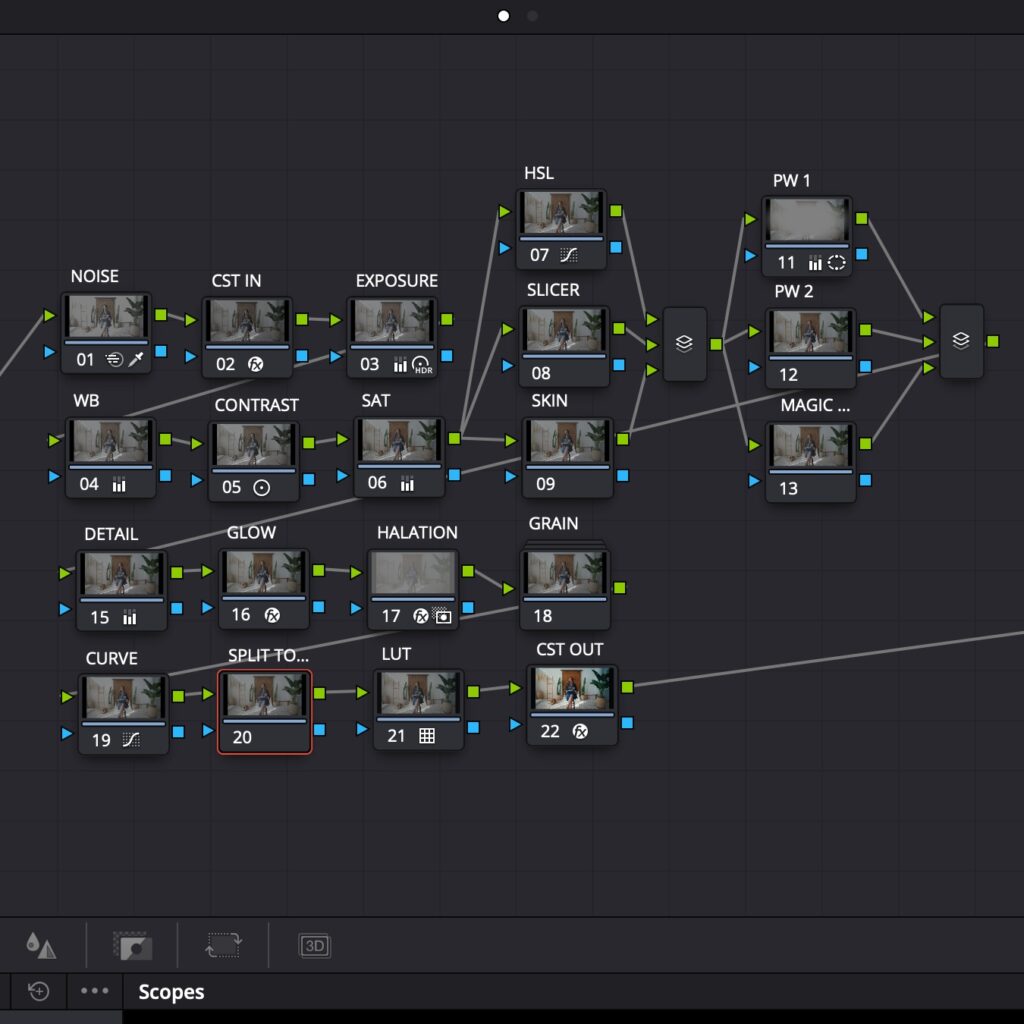Open the 3D stereoscopic palette icon
The height and width of the screenshot is (1024, 1024).
(314, 945)
